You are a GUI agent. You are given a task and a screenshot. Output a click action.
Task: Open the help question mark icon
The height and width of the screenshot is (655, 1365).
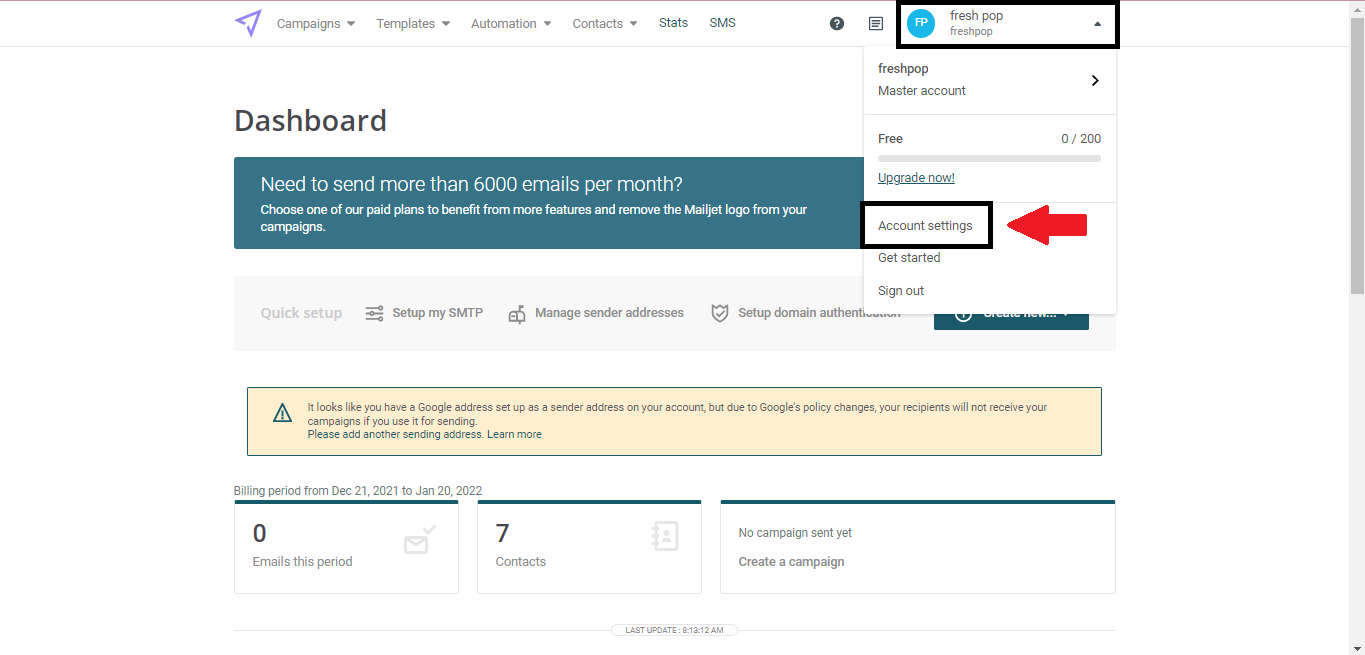pyautogui.click(x=837, y=23)
